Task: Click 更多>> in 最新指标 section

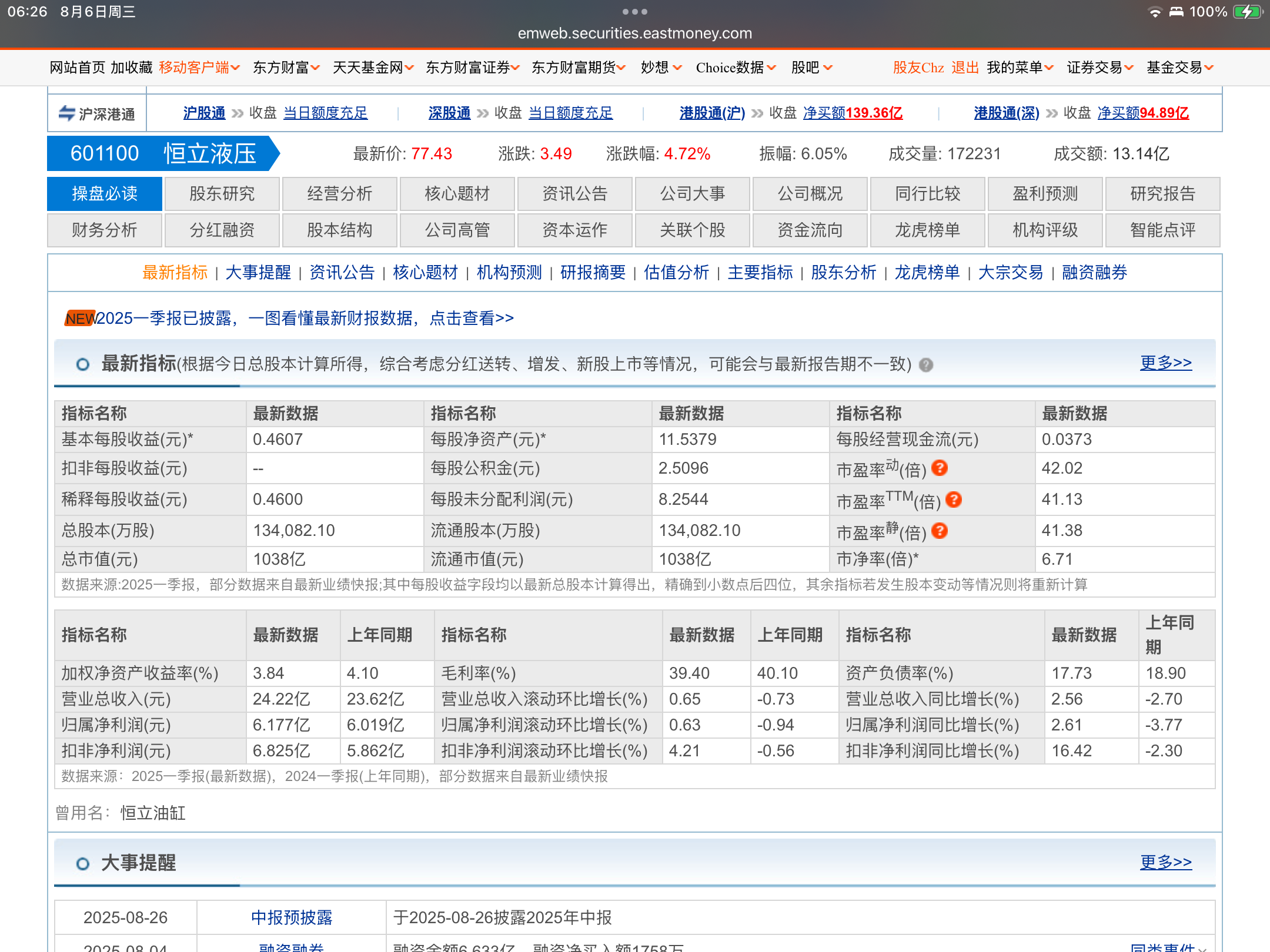Action: [1166, 363]
